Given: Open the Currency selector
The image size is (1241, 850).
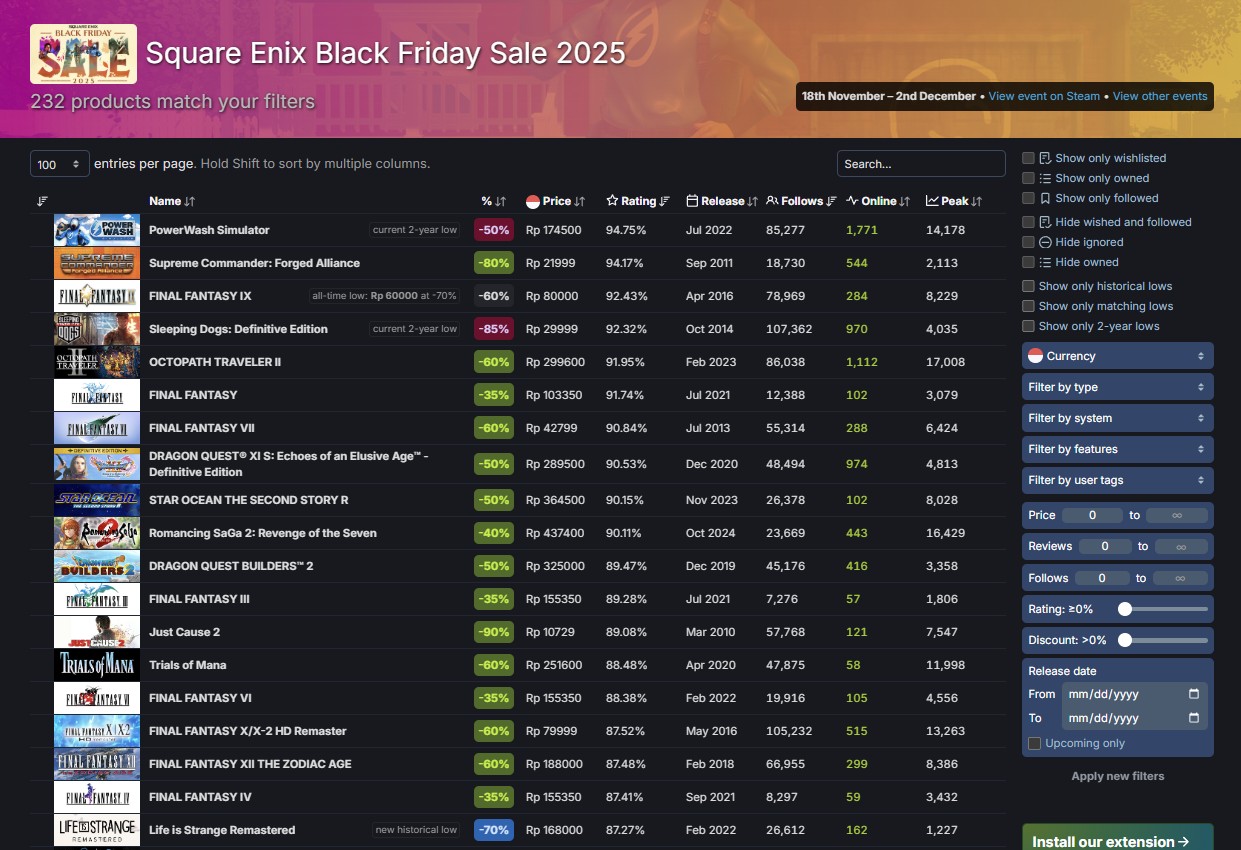Looking at the screenshot, I should [x=1117, y=355].
